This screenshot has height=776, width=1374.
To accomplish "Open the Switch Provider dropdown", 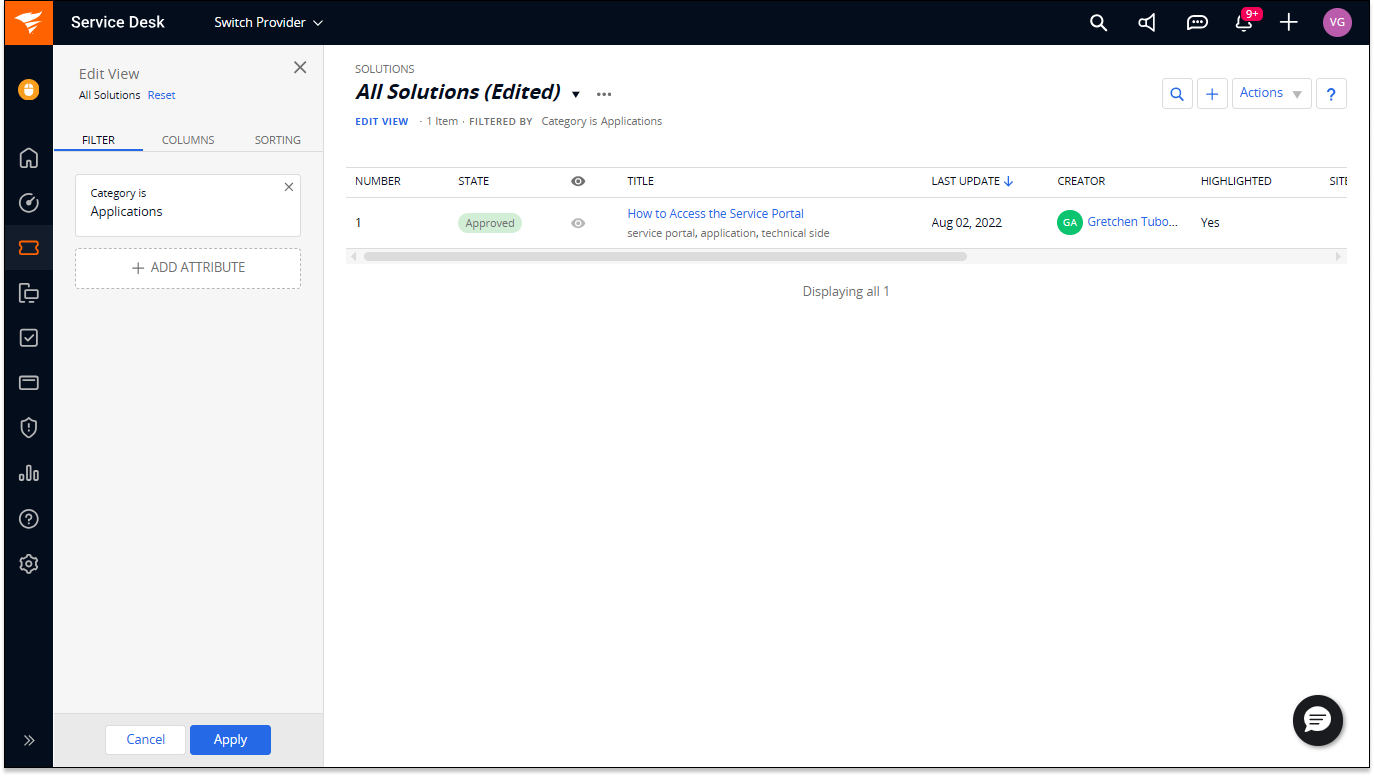I will pyautogui.click(x=269, y=22).
